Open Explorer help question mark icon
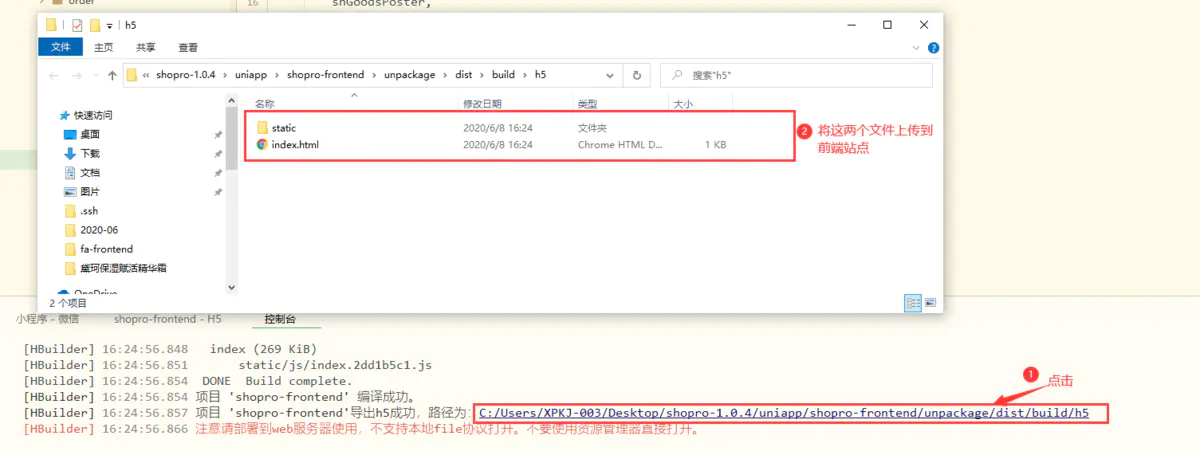The height and width of the screenshot is (455, 1200). click(x=933, y=47)
